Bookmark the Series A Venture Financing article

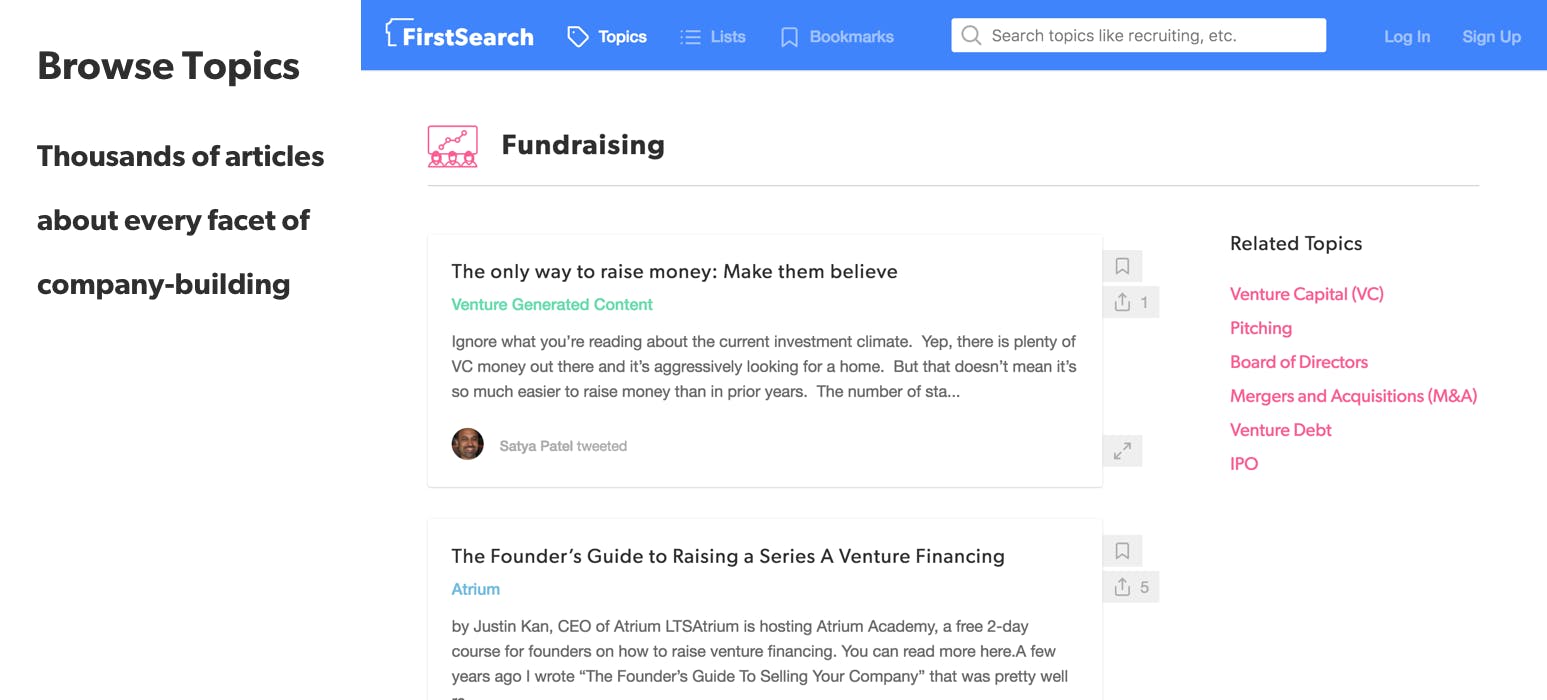pyautogui.click(x=1122, y=550)
